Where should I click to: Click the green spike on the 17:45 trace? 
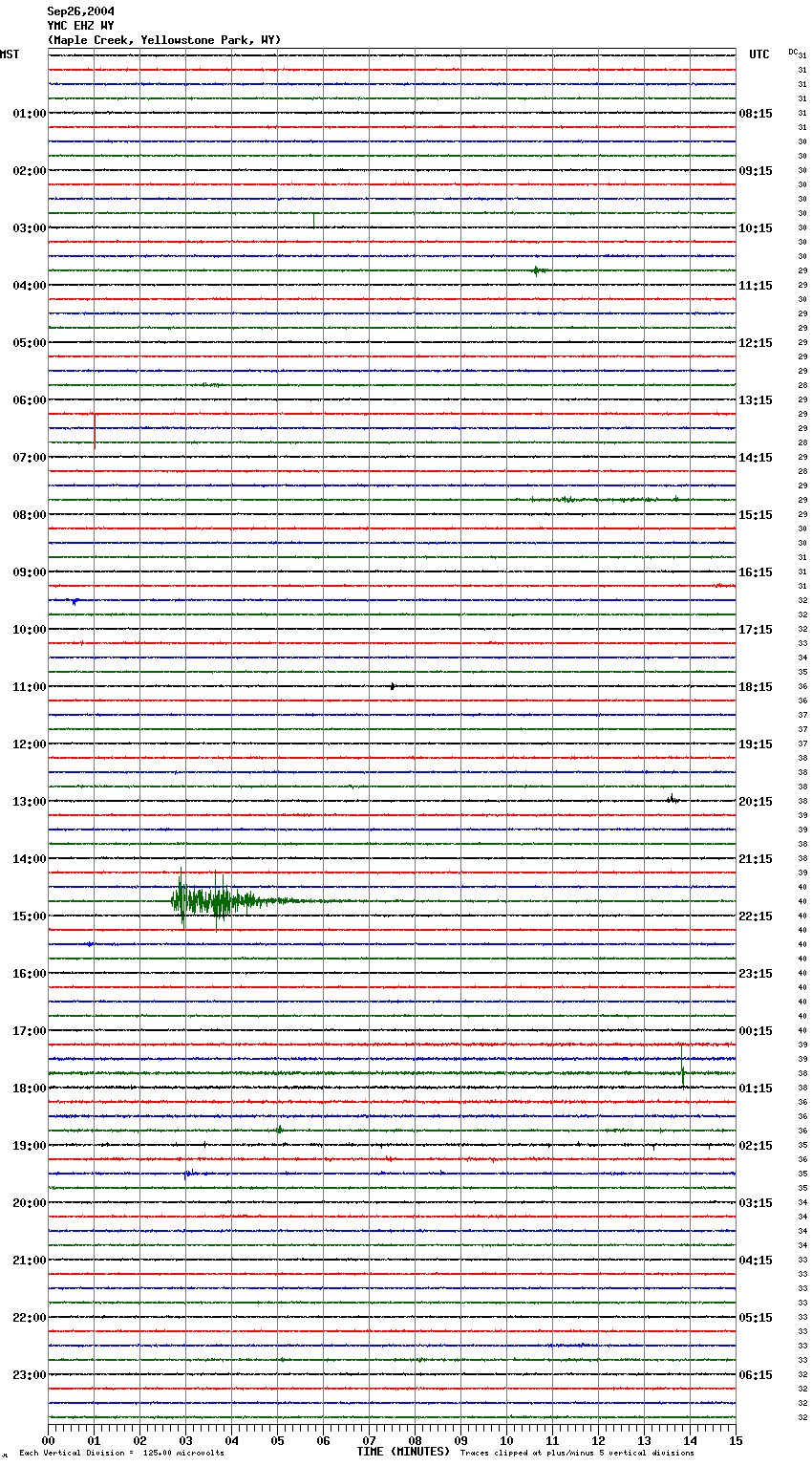coord(683,1067)
